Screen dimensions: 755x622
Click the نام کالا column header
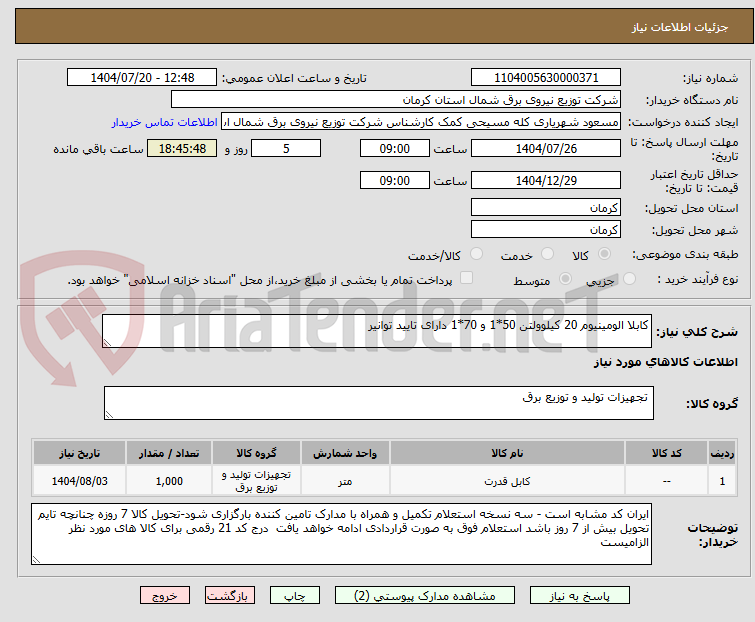[508, 453]
